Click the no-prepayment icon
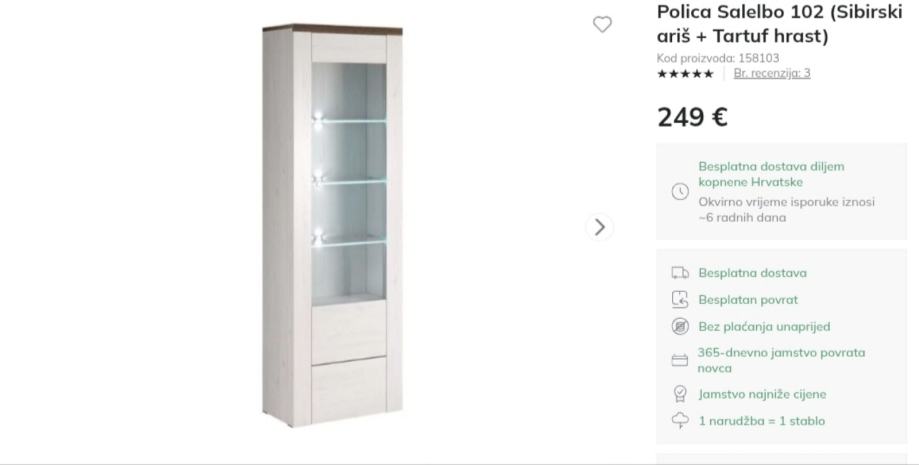 point(680,326)
